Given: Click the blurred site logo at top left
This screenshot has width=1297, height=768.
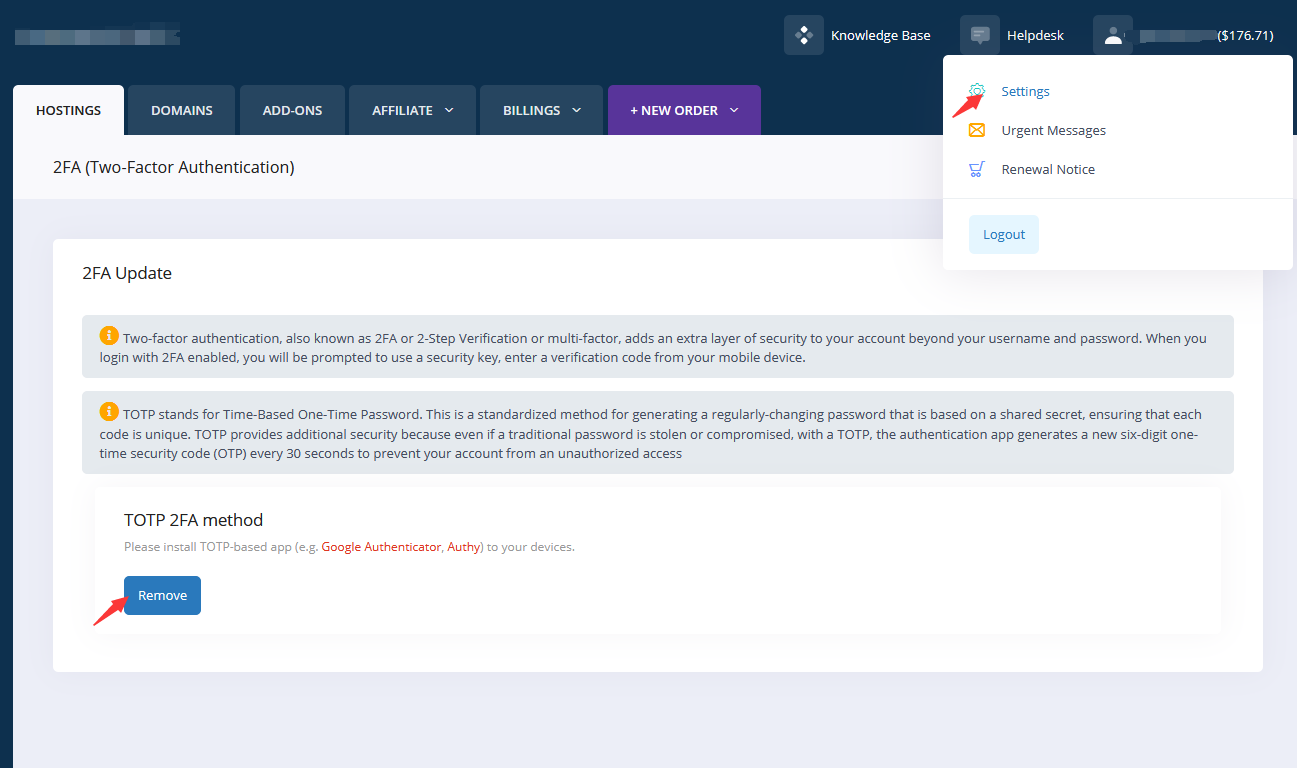Looking at the screenshot, I should 97,38.
